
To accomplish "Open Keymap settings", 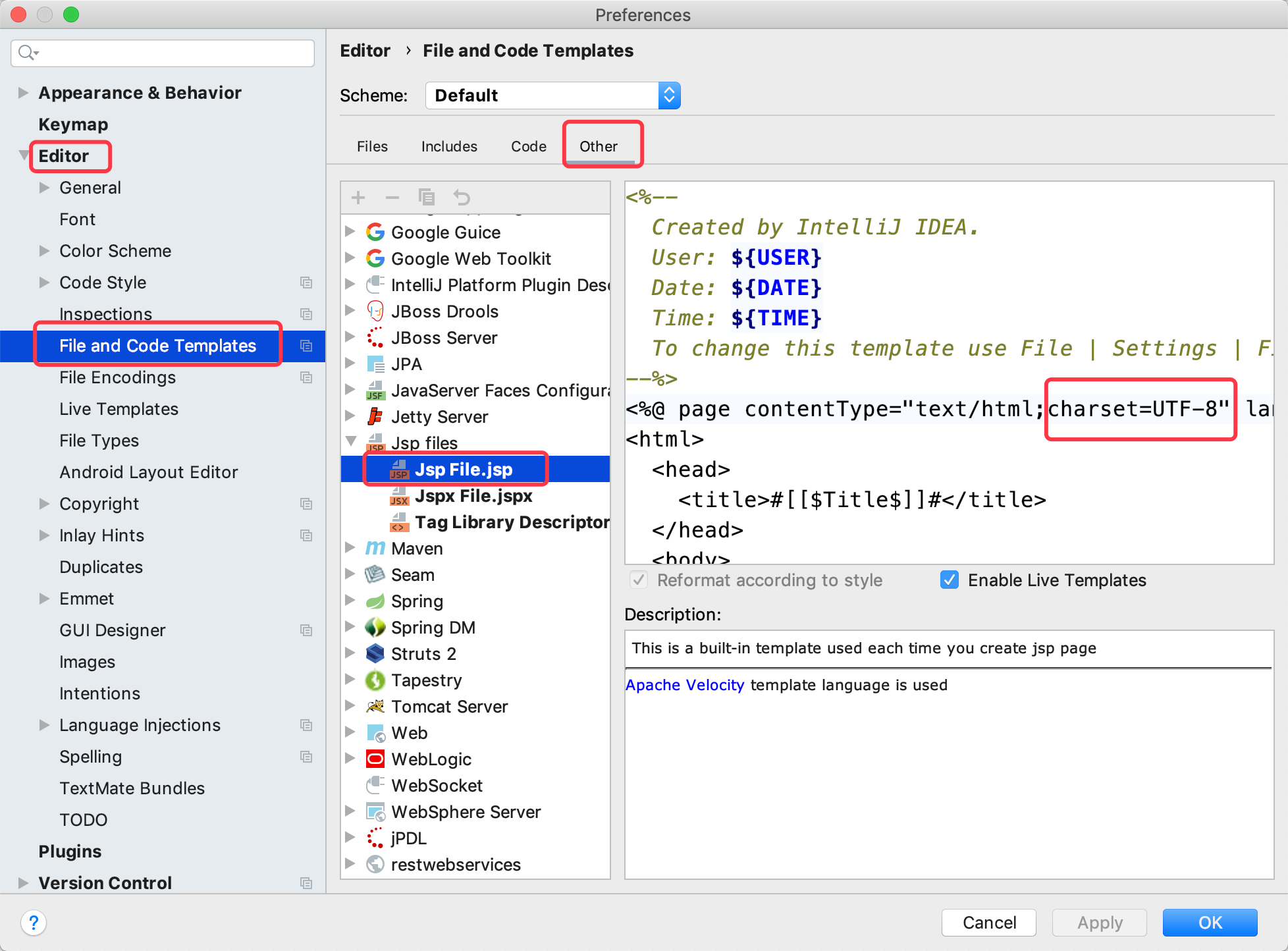I will 73,124.
